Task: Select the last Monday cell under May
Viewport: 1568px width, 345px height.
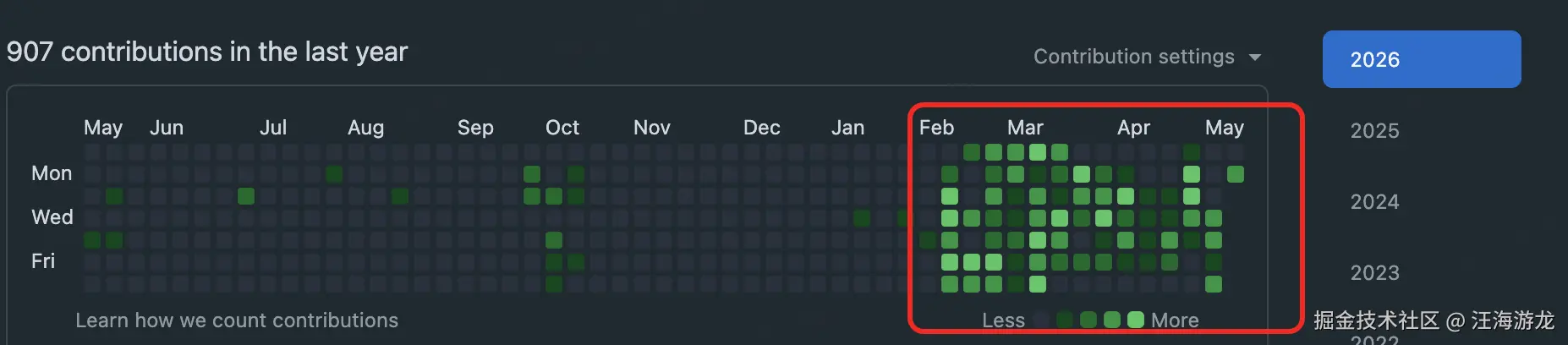Action: click(1235, 174)
